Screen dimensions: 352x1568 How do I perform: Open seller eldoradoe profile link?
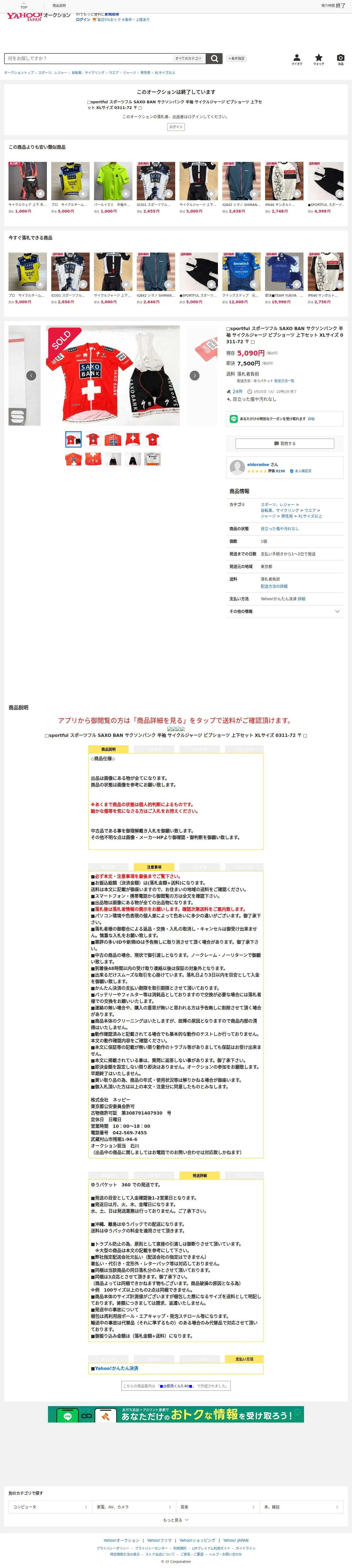click(x=258, y=464)
